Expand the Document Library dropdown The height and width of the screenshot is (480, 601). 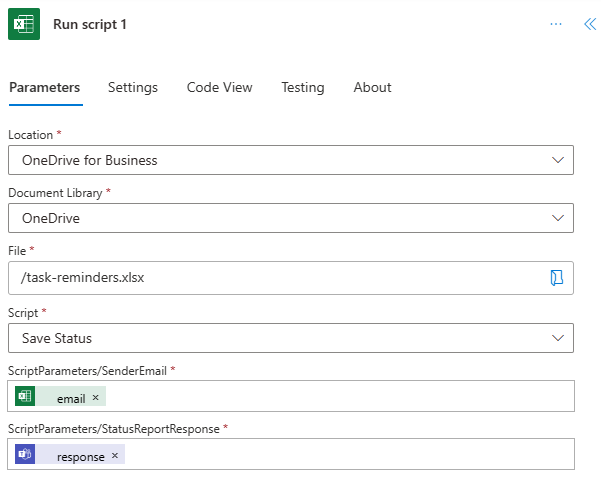click(x=557, y=218)
